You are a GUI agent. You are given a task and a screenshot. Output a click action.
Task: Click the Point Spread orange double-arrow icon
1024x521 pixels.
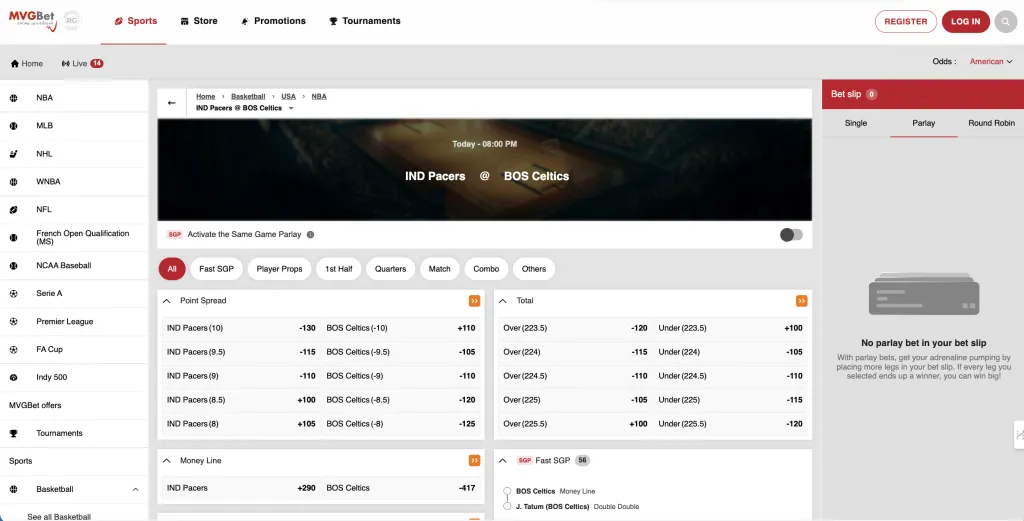coord(474,301)
